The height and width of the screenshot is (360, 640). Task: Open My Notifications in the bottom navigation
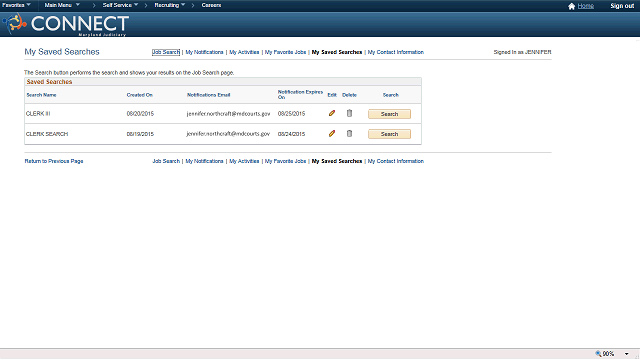click(204, 161)
